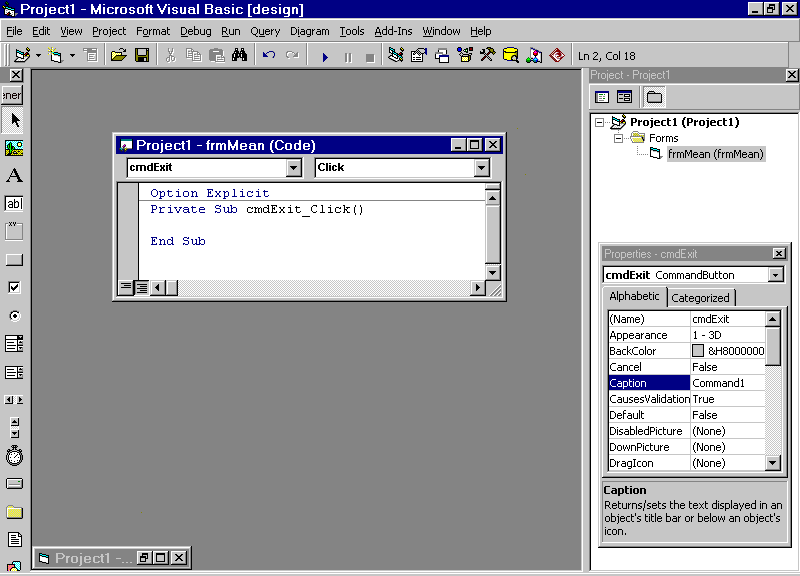The image size is (800, 576).
Task: Select the CommandButton tool in toolbox
Action: [x=14, y=260]
